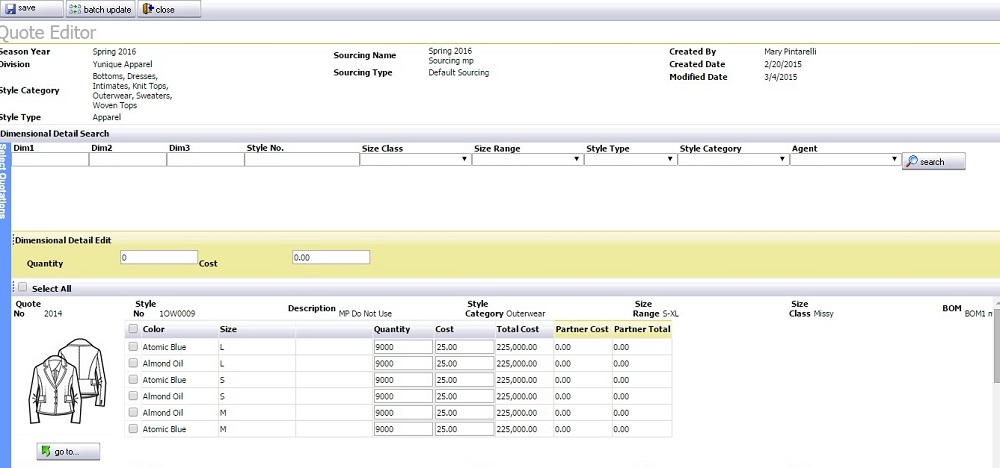
Task: Click Cost field for Almond Oil S
Action: pyautogui.click(x=464, y=397)
